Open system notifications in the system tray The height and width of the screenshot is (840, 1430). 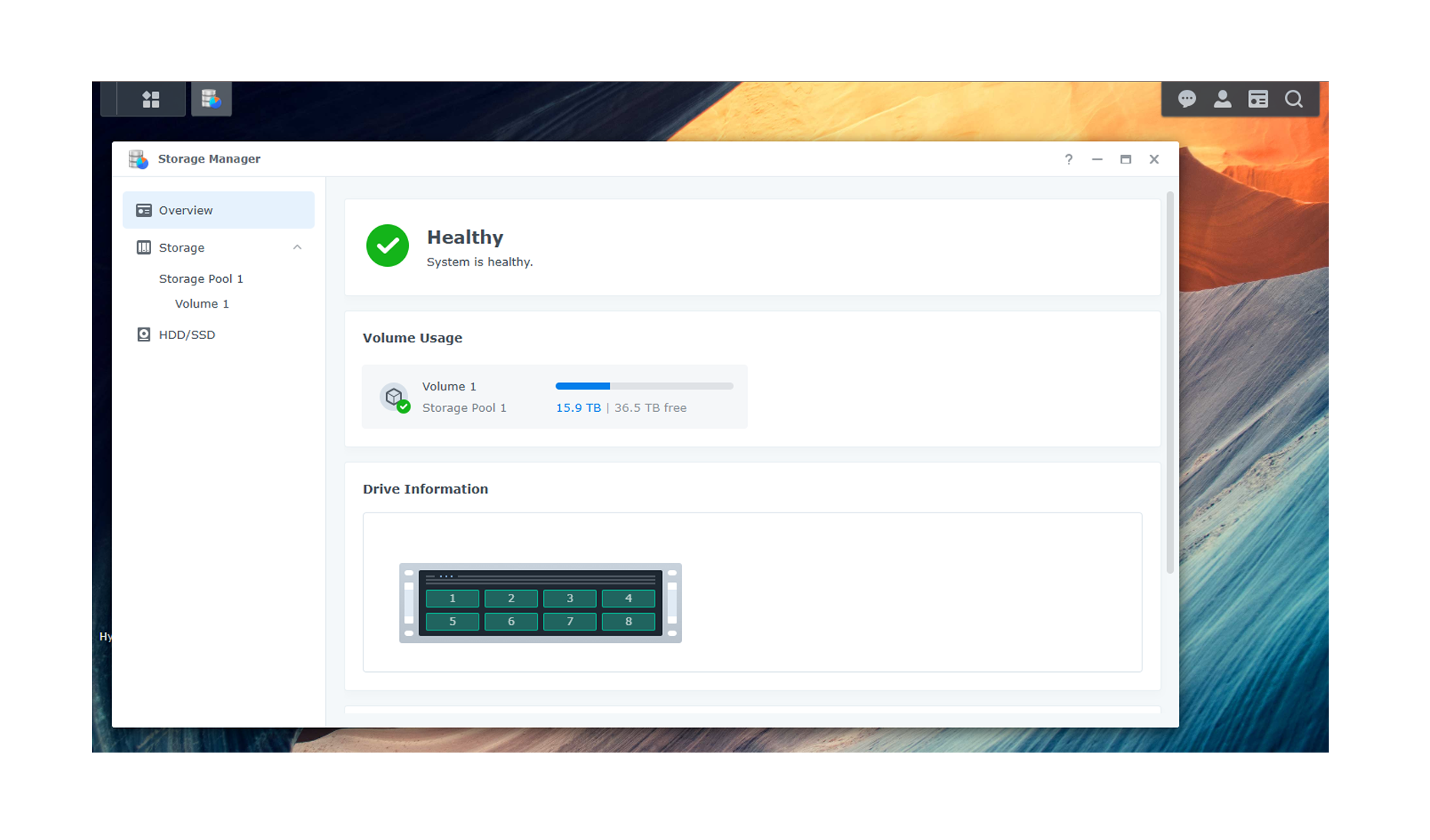(1187, 99)
